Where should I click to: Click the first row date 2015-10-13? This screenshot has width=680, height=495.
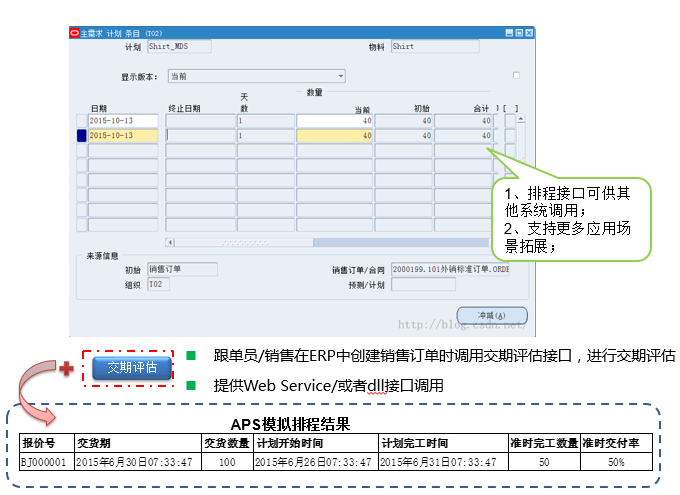coord(122,121)
